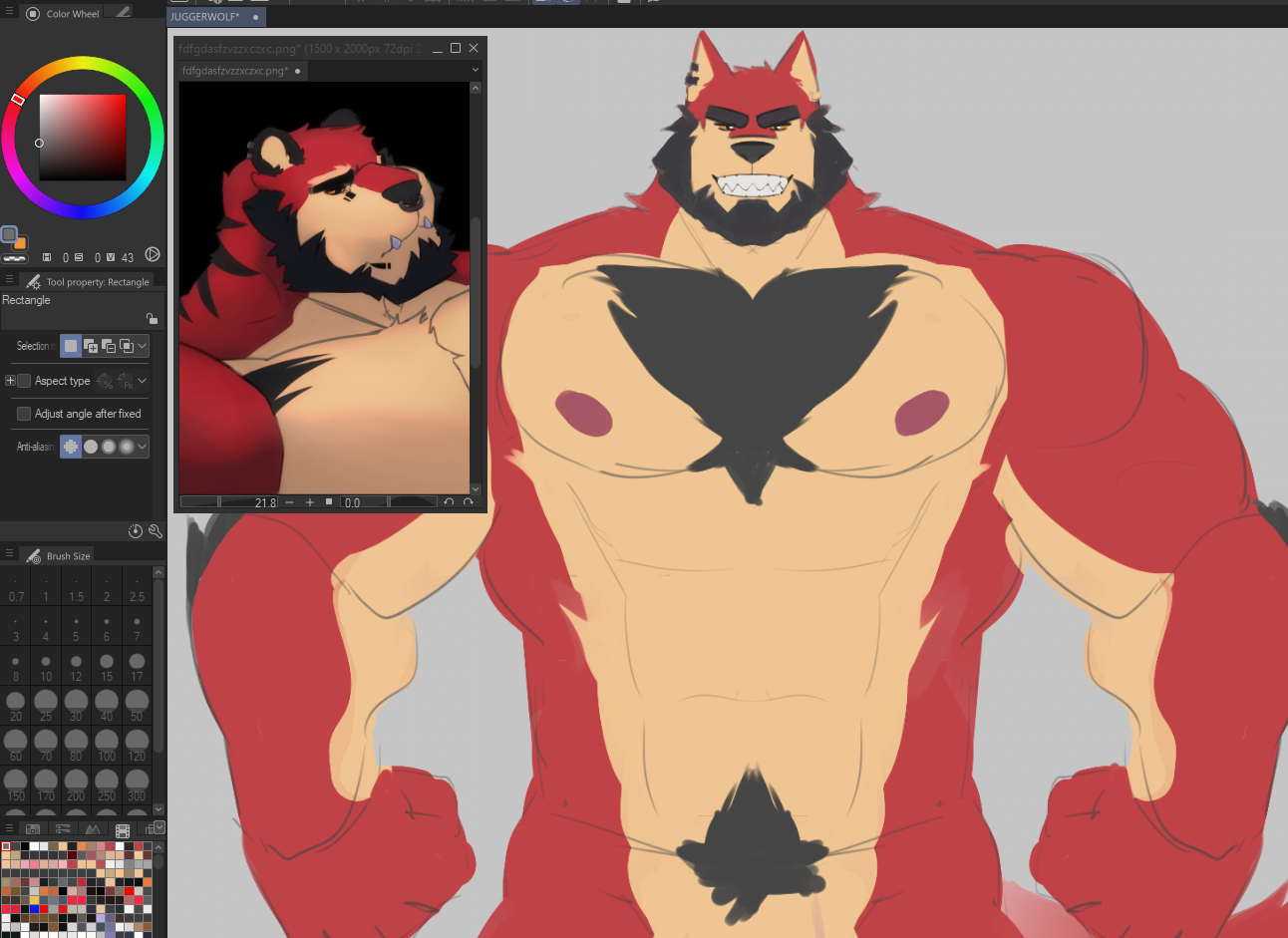Select the fdfgdasfzvzzxczxc.png tab
This screenshot has width=1288, height=938.
coord(235,71)
